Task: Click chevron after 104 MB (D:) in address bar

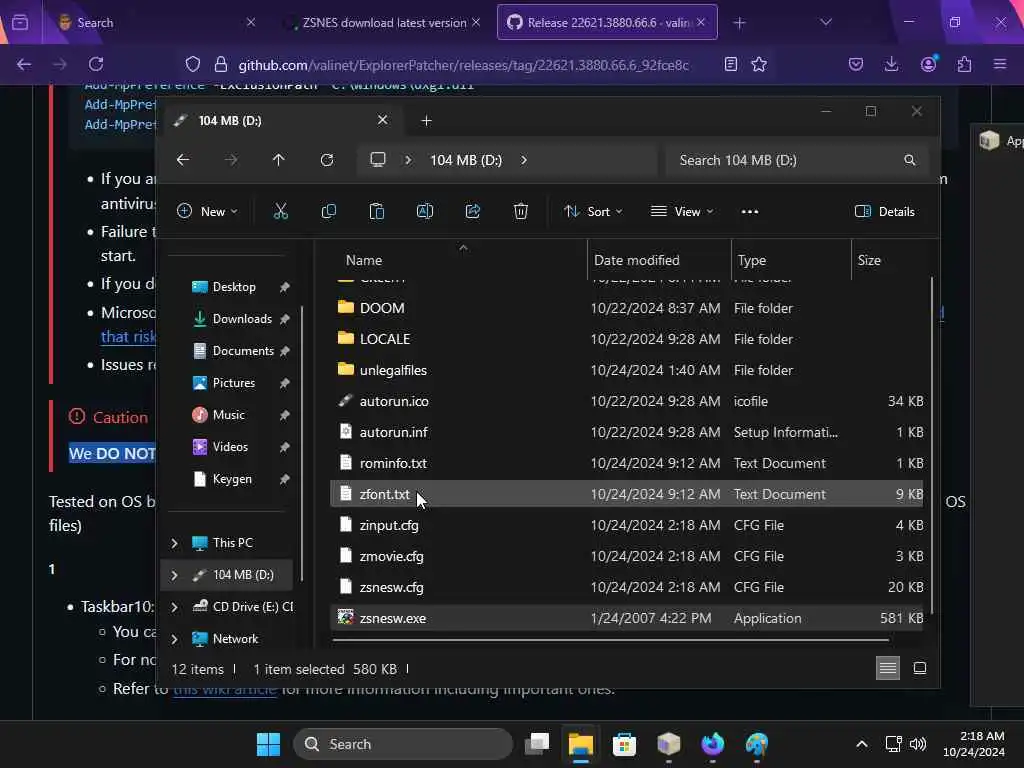Action: 524,160
